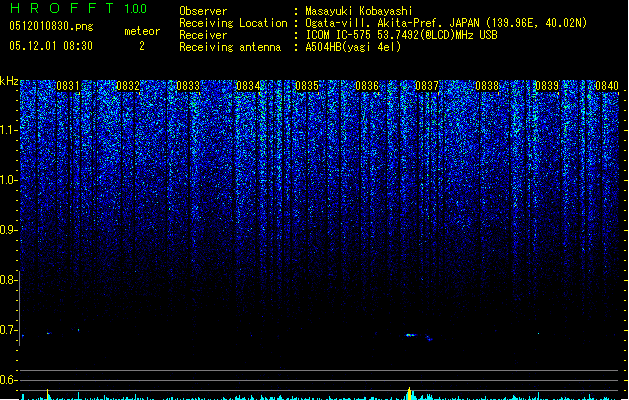Viewport: 629px width, 400px height.
Task: Click the Receiver label
Action: [203, 35]
